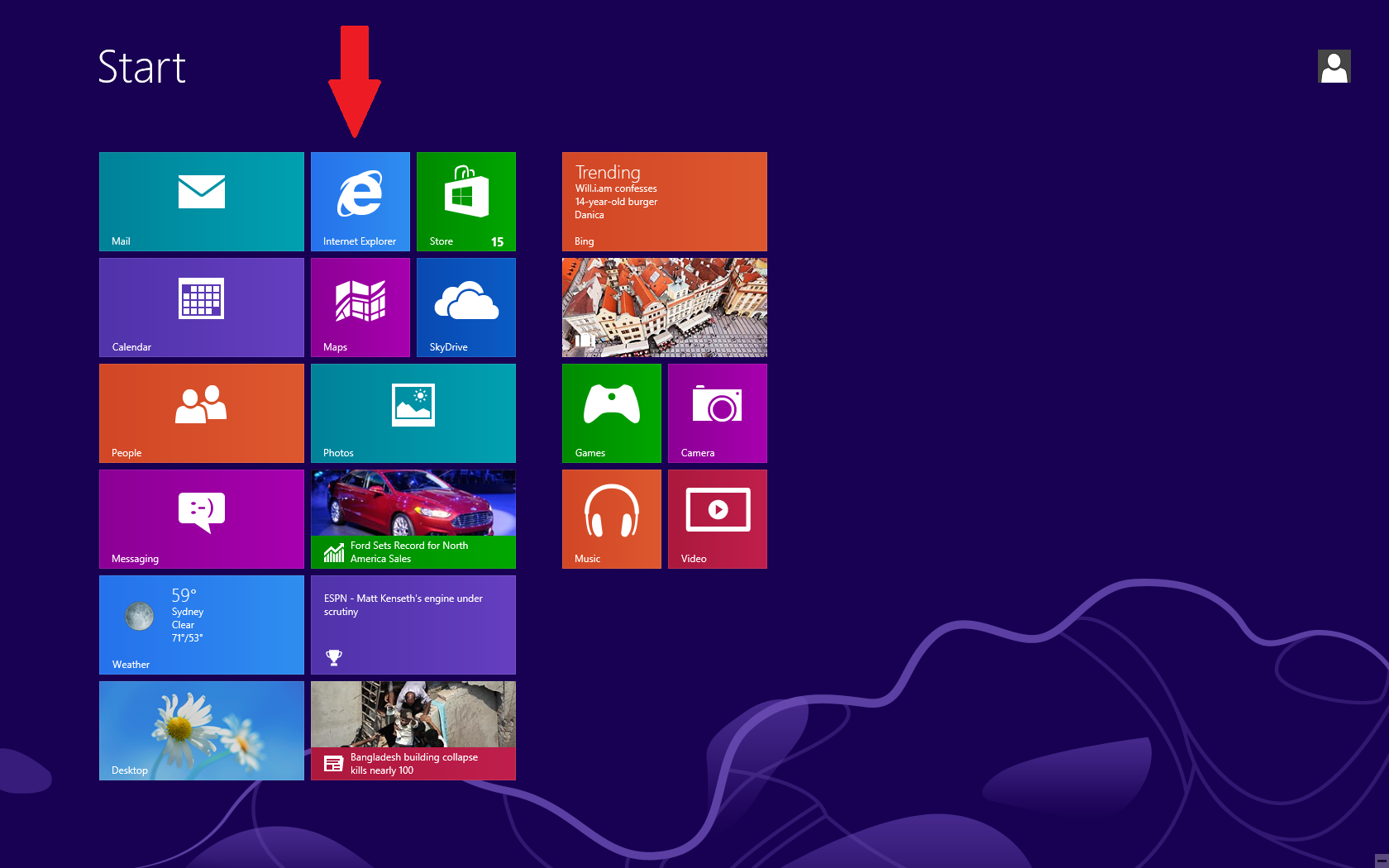The image size is (1389, 868).
Task: Open the Store tile
Action: click(465, 201)
